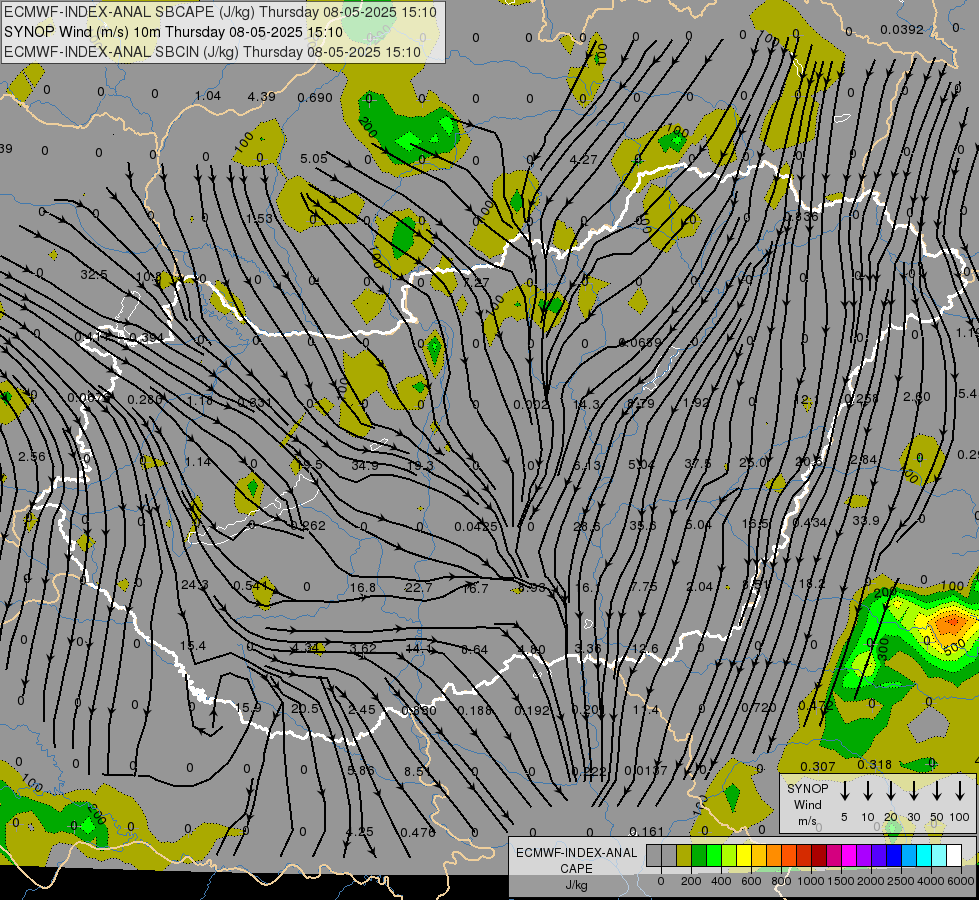Viewport: 979px width, 900px height.
Task: Click the 0.161 value above CAPE legend
Action: pyautogui.click(x=646, y=831)
